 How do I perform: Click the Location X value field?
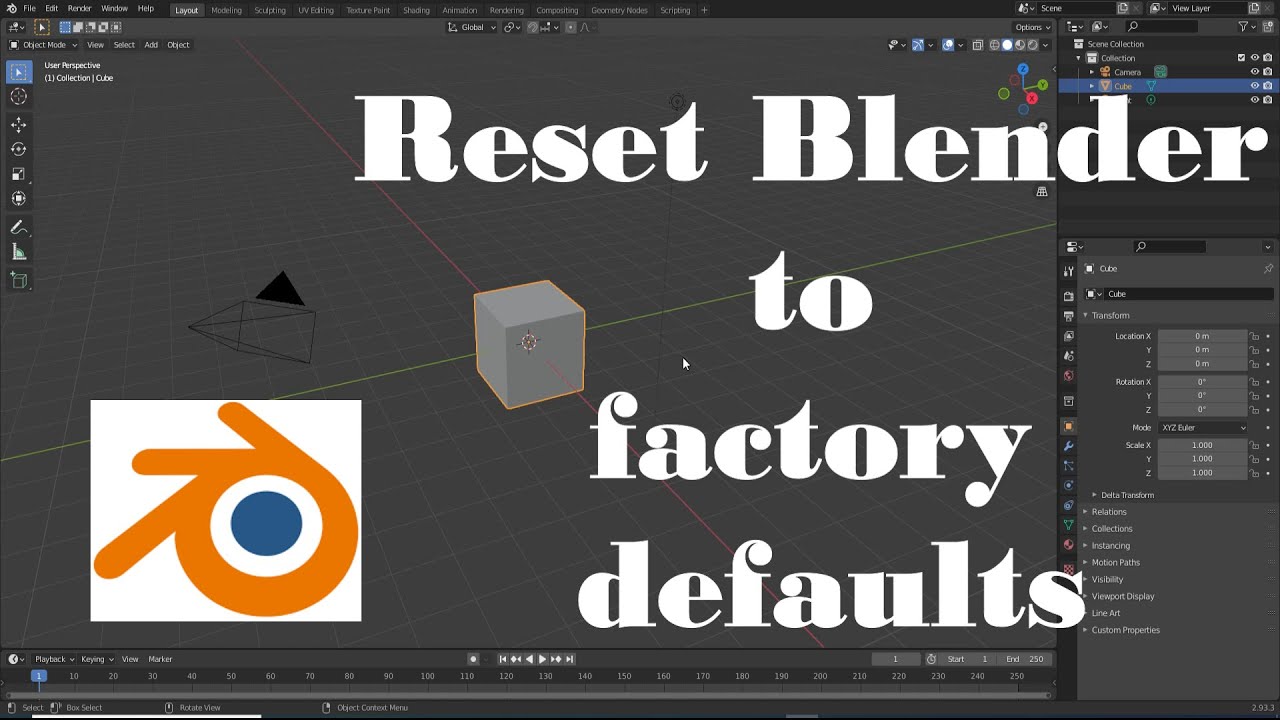tap(1203, 336)
